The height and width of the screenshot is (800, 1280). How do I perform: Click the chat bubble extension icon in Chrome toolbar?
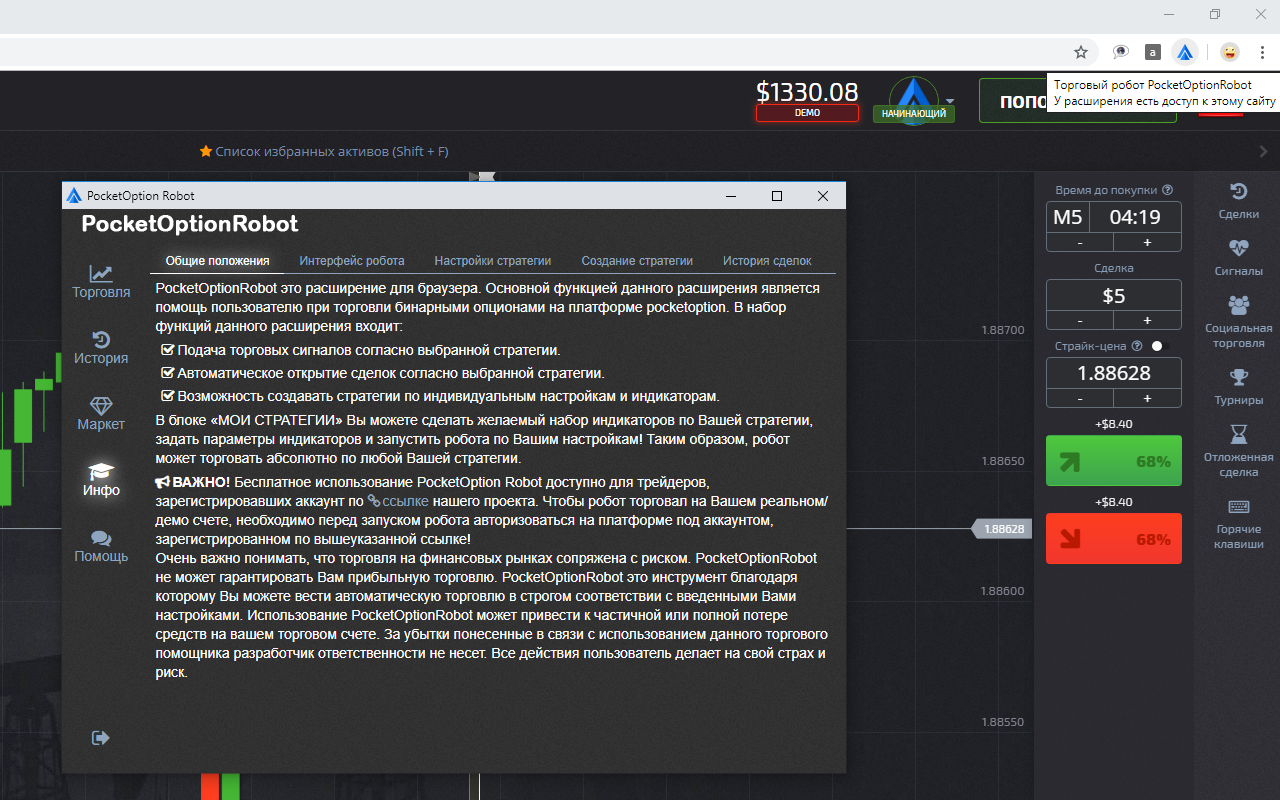1121,52
